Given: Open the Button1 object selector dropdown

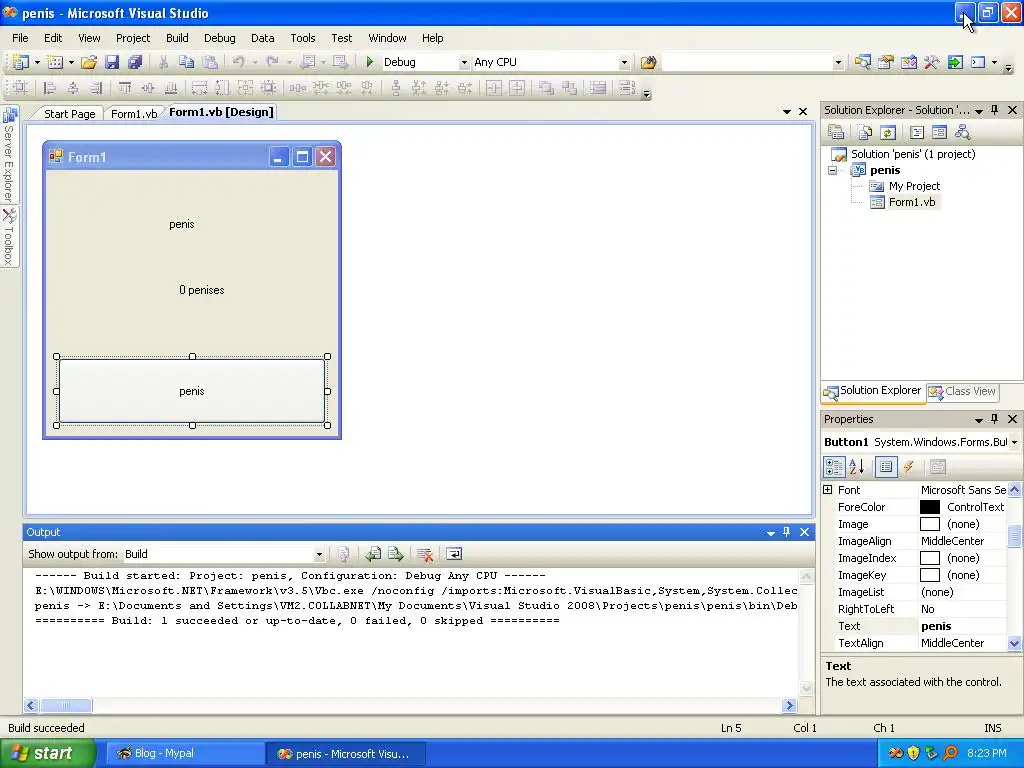Looking at the screenshot, I should pyautogui.click(x=1014, y=442).
